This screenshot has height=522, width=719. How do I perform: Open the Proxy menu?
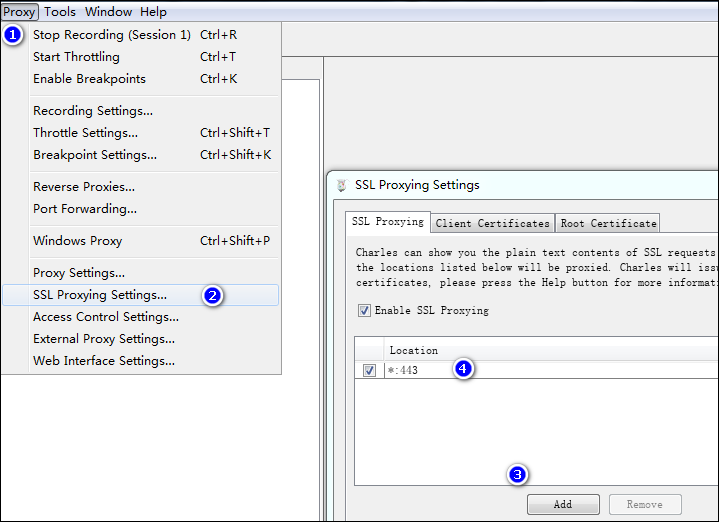tap(19, 11)
